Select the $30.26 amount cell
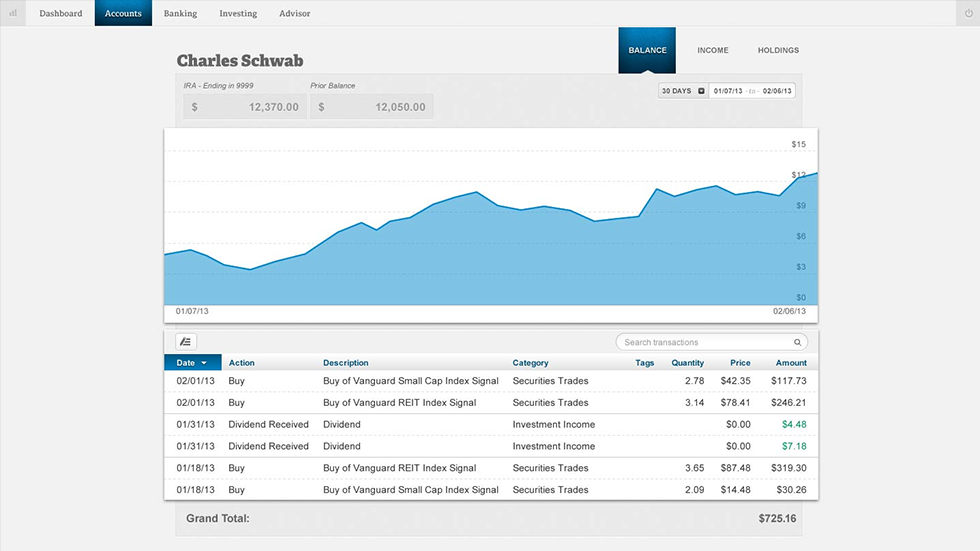 point(791,490)
